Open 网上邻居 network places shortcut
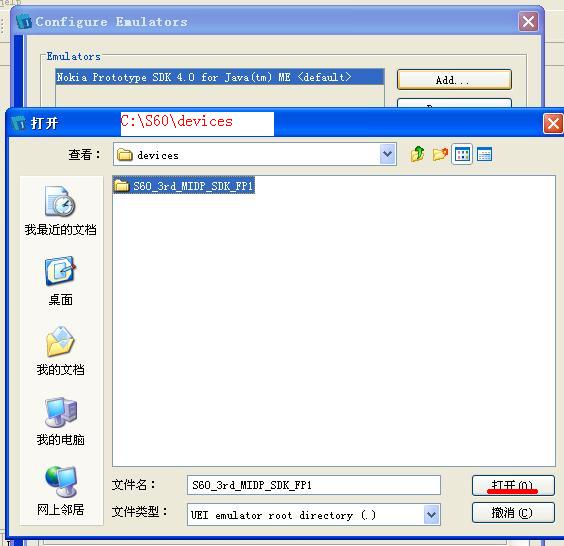 (x=60, y=491)
